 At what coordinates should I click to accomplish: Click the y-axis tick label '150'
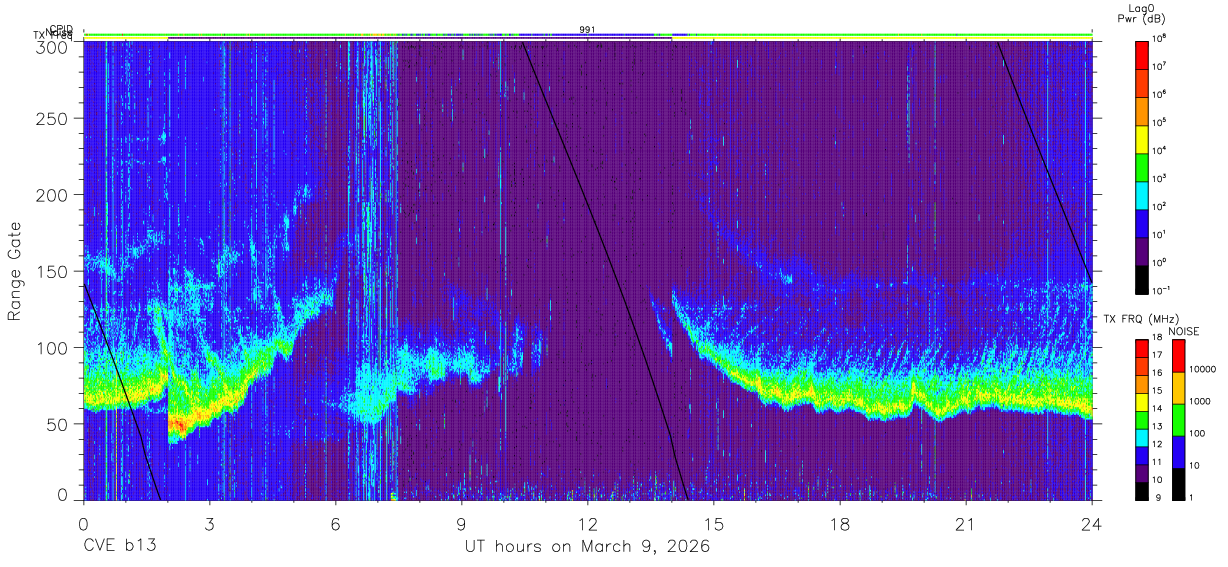(53, 272)
